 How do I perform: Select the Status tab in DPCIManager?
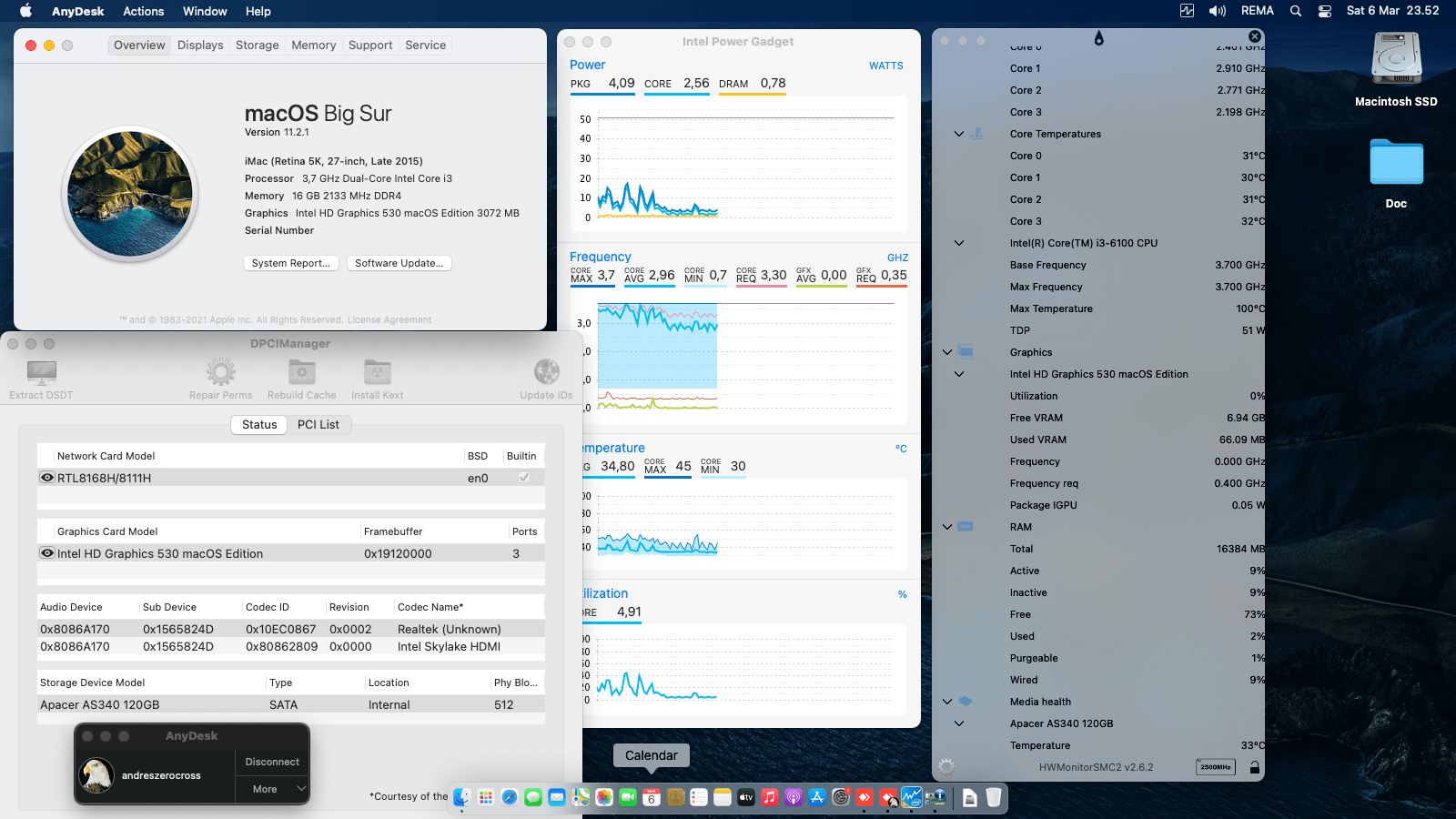tap(259, 424)
